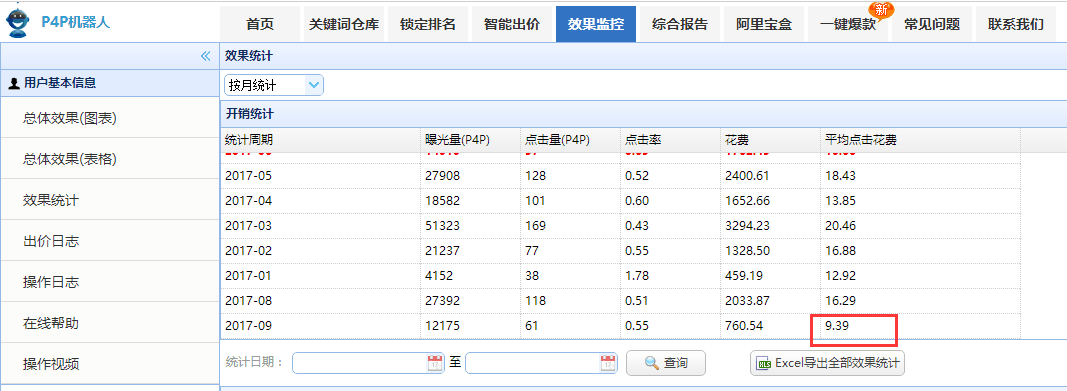Click the 开销统计 section header
Screen dimensions: 1067x391
click(643, 114)
